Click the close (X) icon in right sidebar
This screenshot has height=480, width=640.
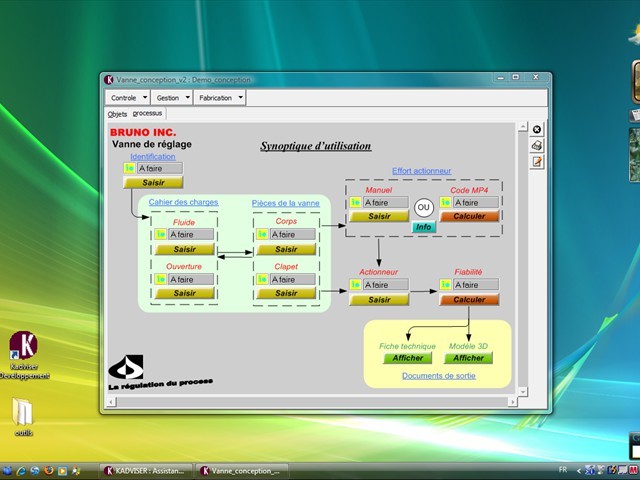click(x=537, y=129)
